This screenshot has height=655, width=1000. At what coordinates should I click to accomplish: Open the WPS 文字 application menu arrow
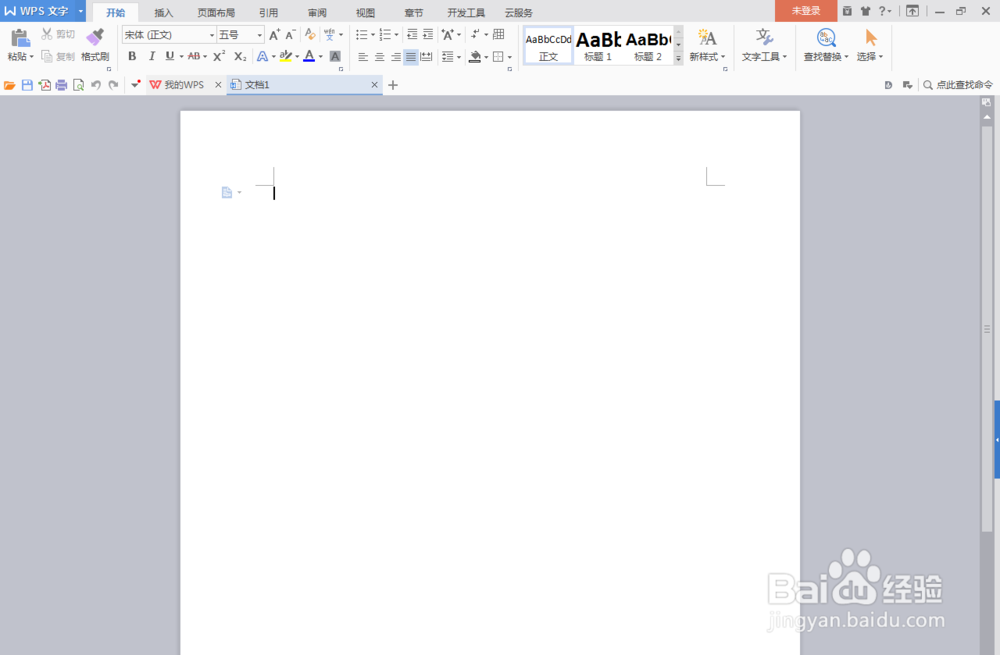(x=80, y=11)
